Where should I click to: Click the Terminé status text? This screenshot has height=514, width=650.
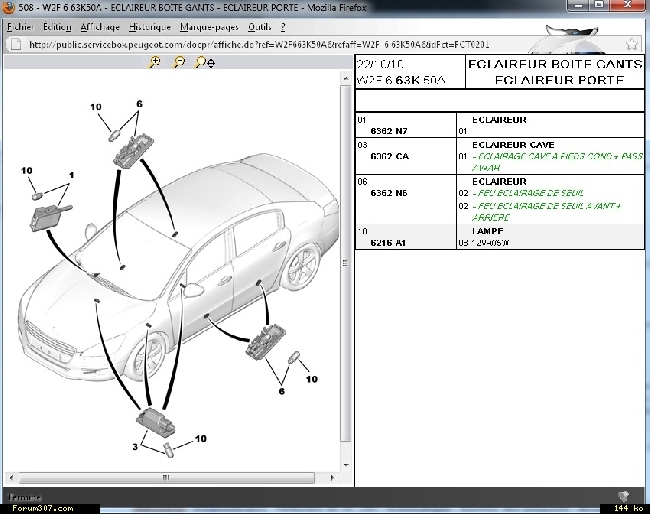click(24, 497)
